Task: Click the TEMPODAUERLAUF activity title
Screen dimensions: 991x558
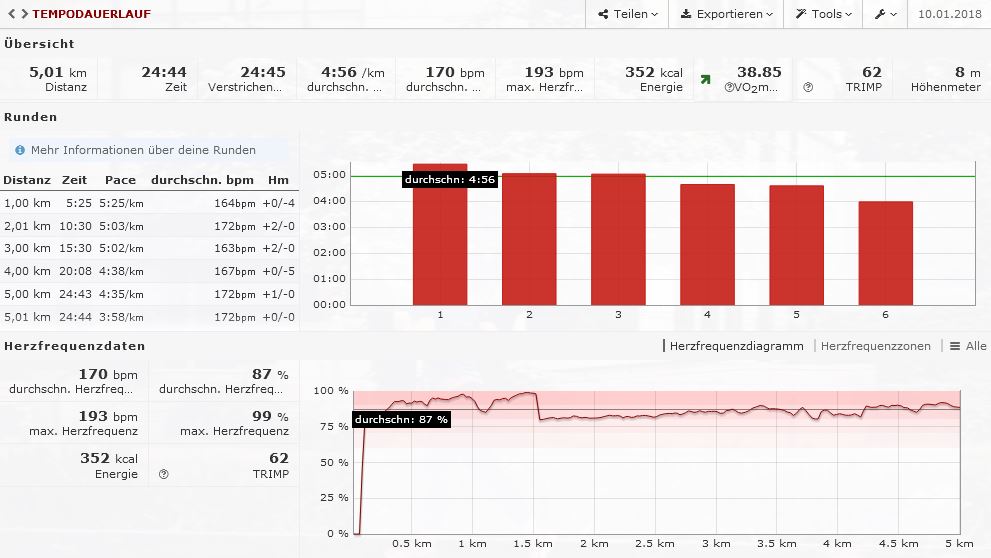Action: point(91,14)
